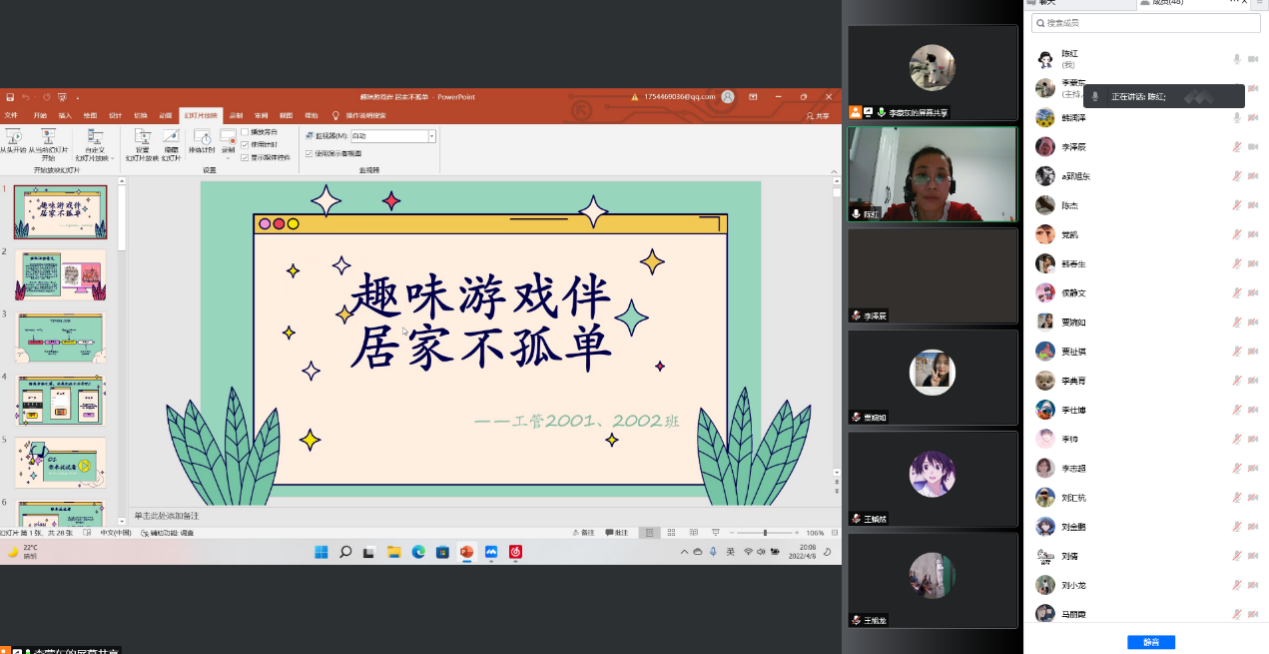The width and height of the screenshot is (1269, 654).
Task: Click the Windows Start button
Action: tap(321, 552)
